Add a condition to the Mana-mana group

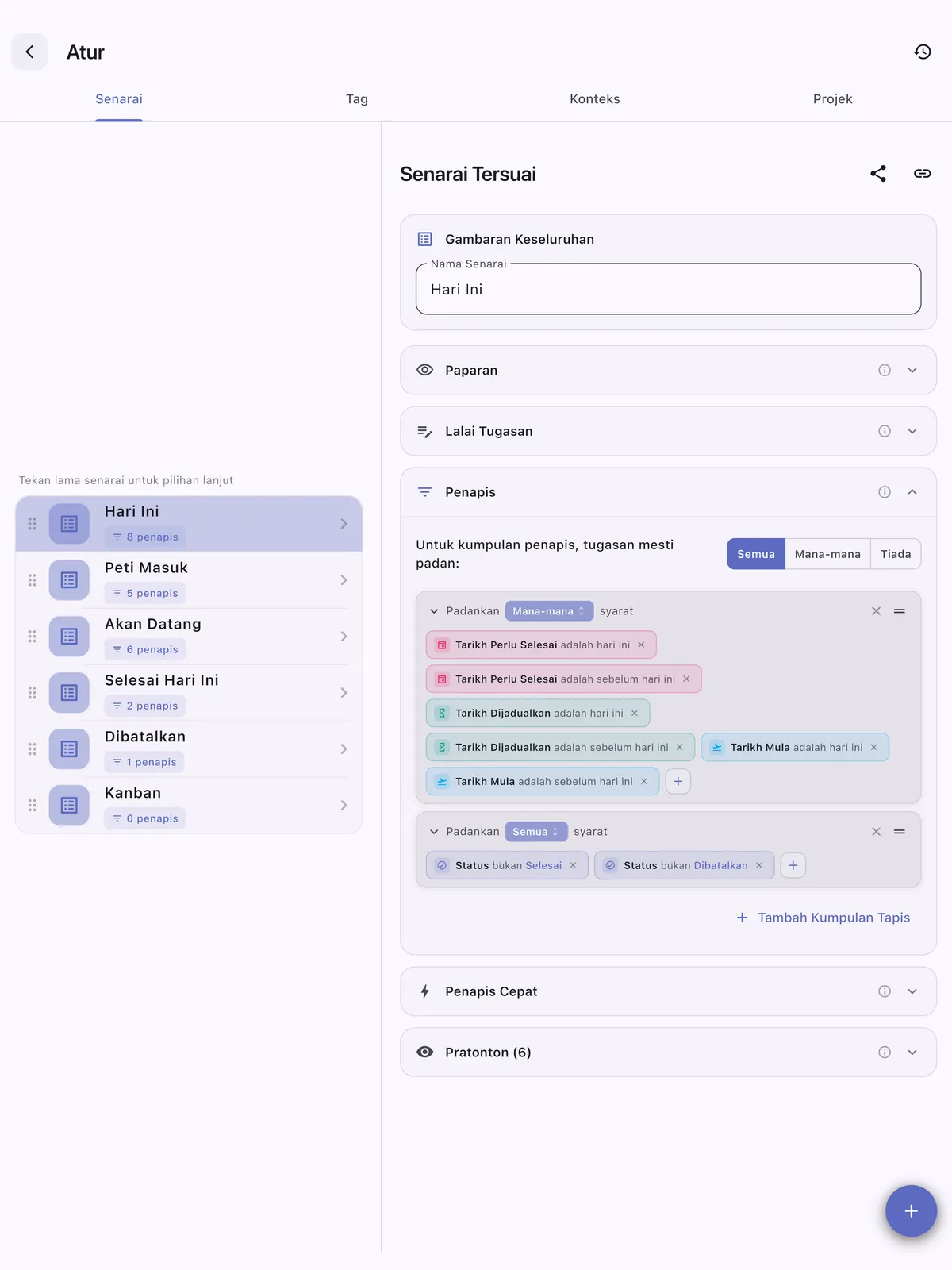coord(678,782)
